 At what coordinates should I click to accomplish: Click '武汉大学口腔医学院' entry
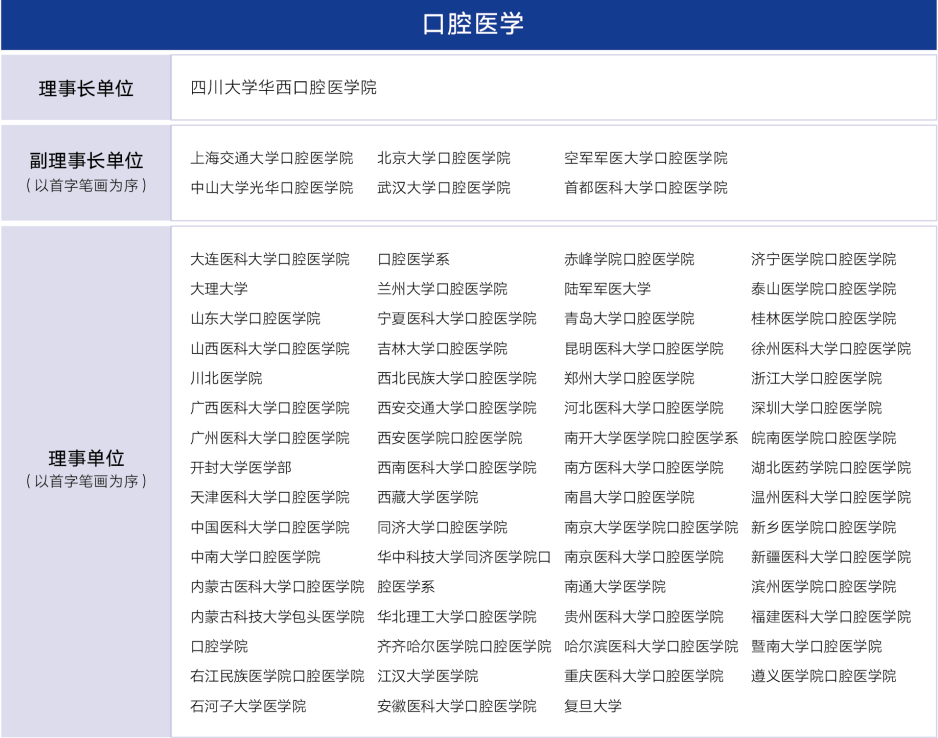pos(444,188)
